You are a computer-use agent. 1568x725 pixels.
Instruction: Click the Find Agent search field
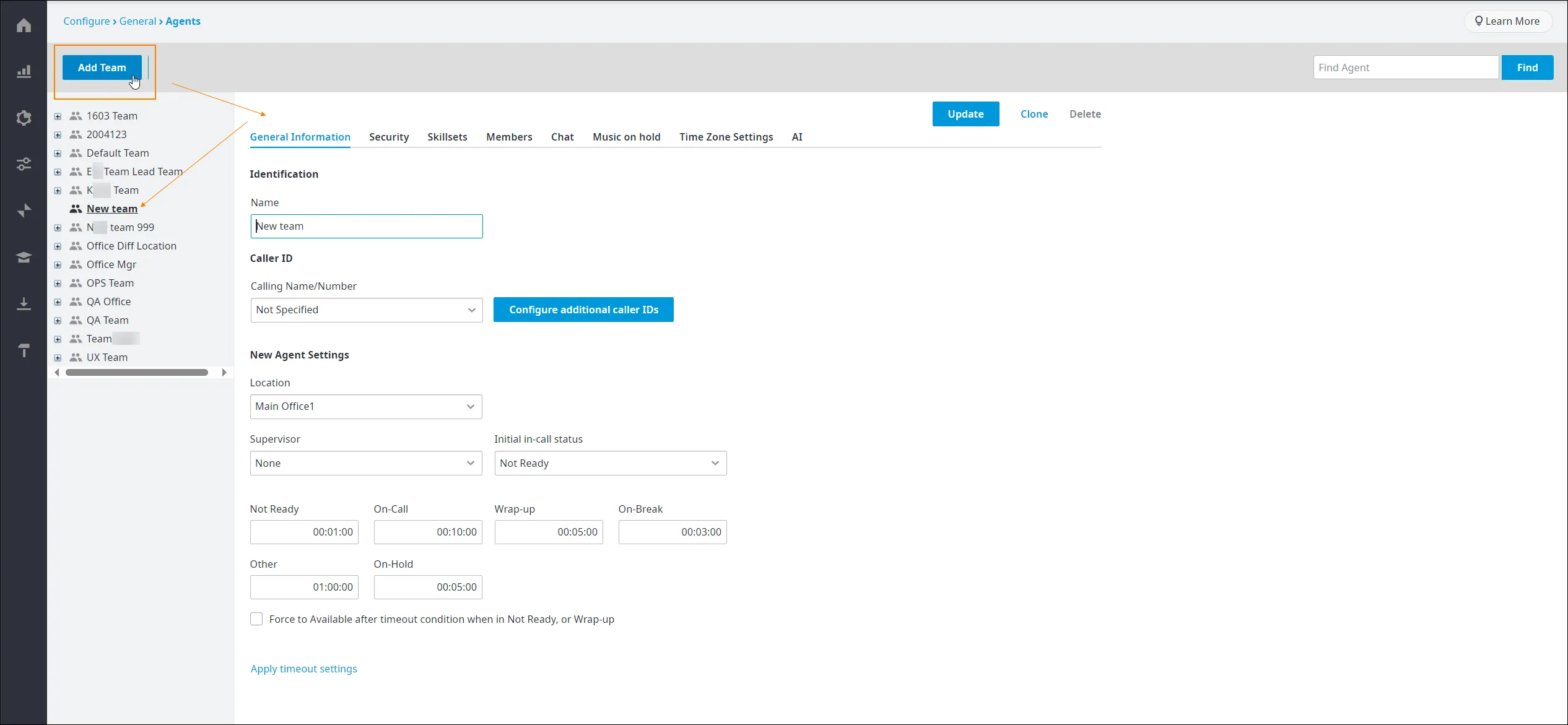pos(1406,67)
